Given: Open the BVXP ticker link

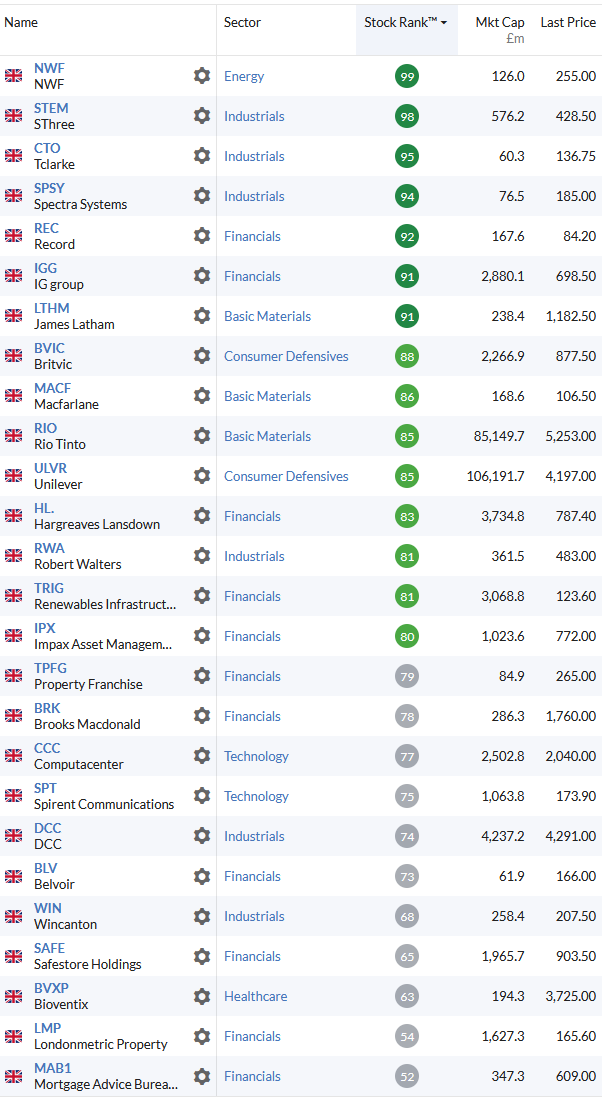Looking at the screenshot, I should pos(51,988).
